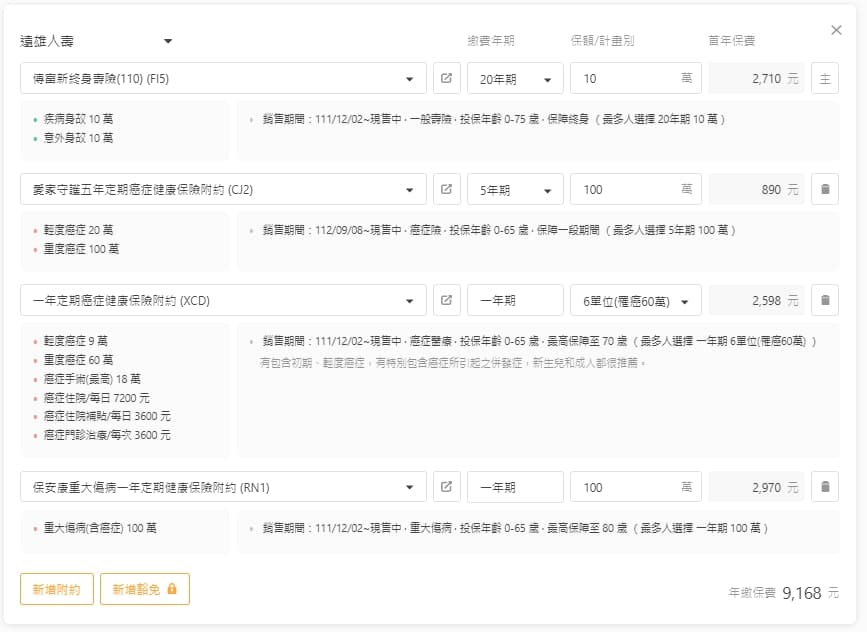The width and height of the screenshot is (867, 632).
Task: Click the coverage amount field showing 10
Action: pyautogui.click(x=625, y=79)
